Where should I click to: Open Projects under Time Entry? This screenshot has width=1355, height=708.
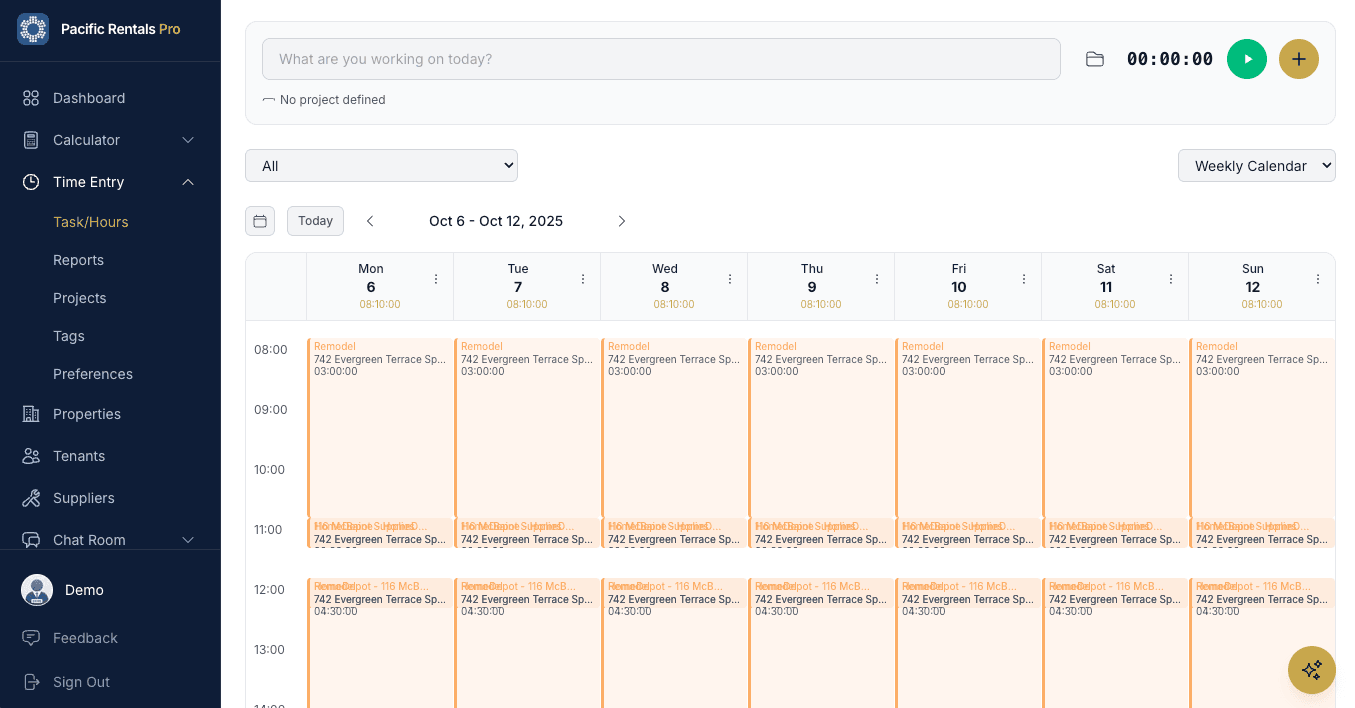[x=79, y=298]
